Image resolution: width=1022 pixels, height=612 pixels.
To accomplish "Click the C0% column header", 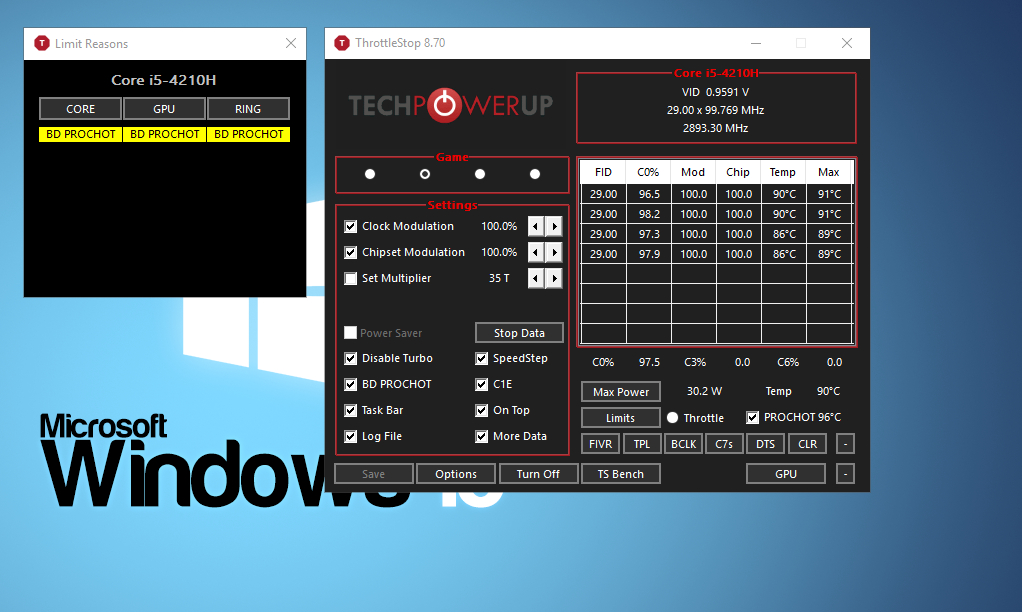I will tap(649, 172).
